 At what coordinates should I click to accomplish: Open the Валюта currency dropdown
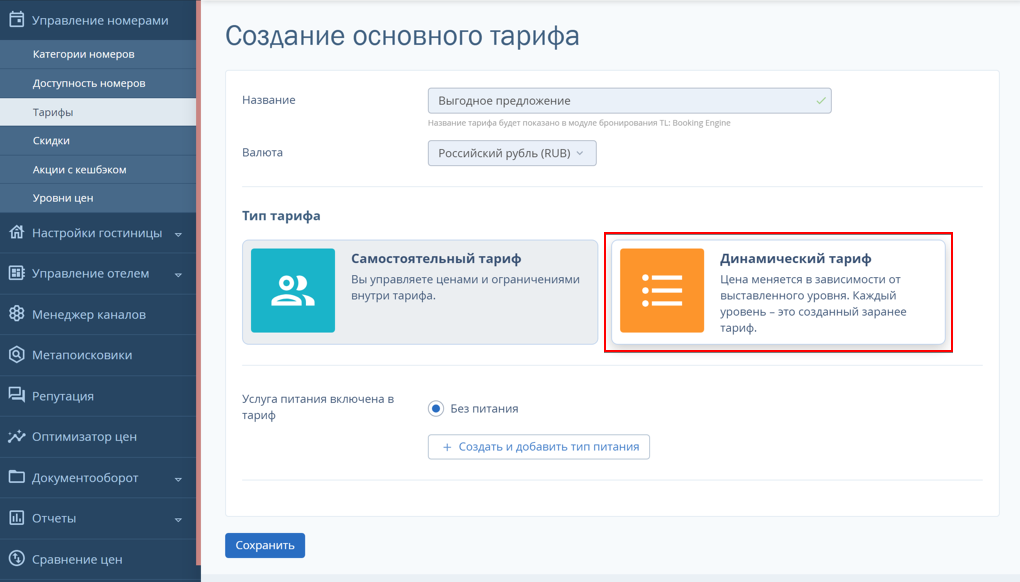(512, 153)
